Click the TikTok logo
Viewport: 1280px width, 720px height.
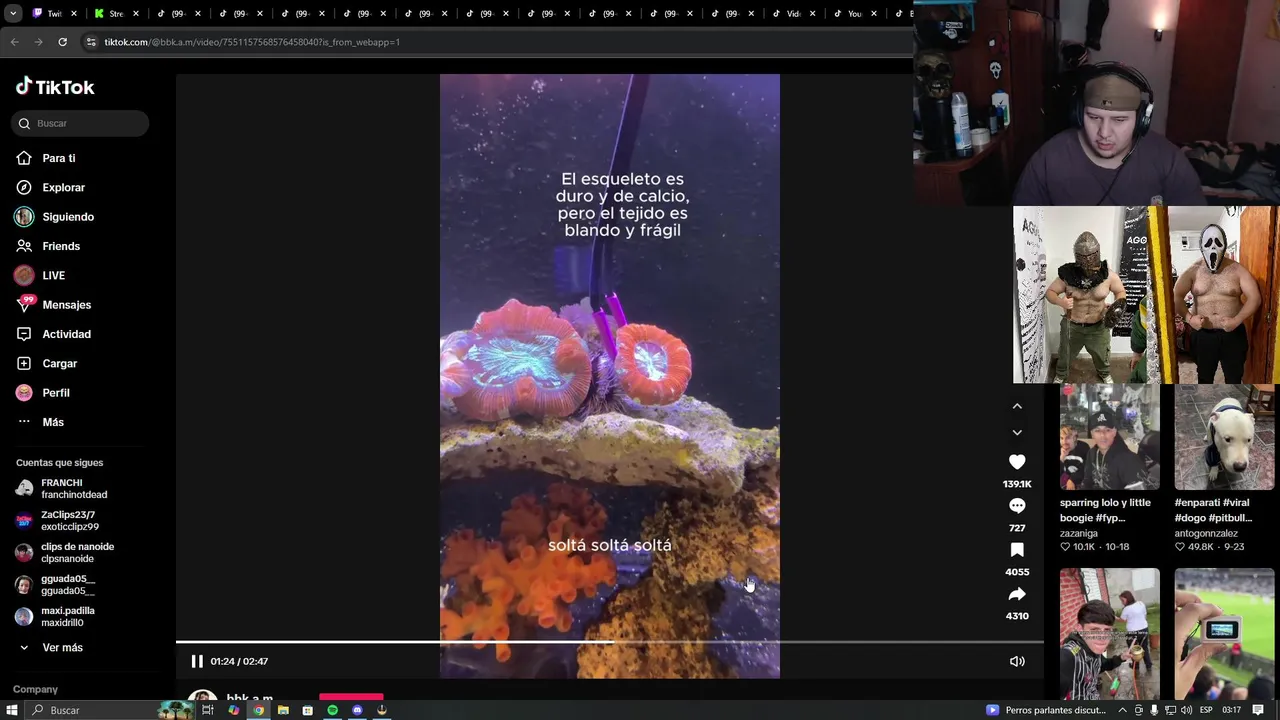[55, 87]
